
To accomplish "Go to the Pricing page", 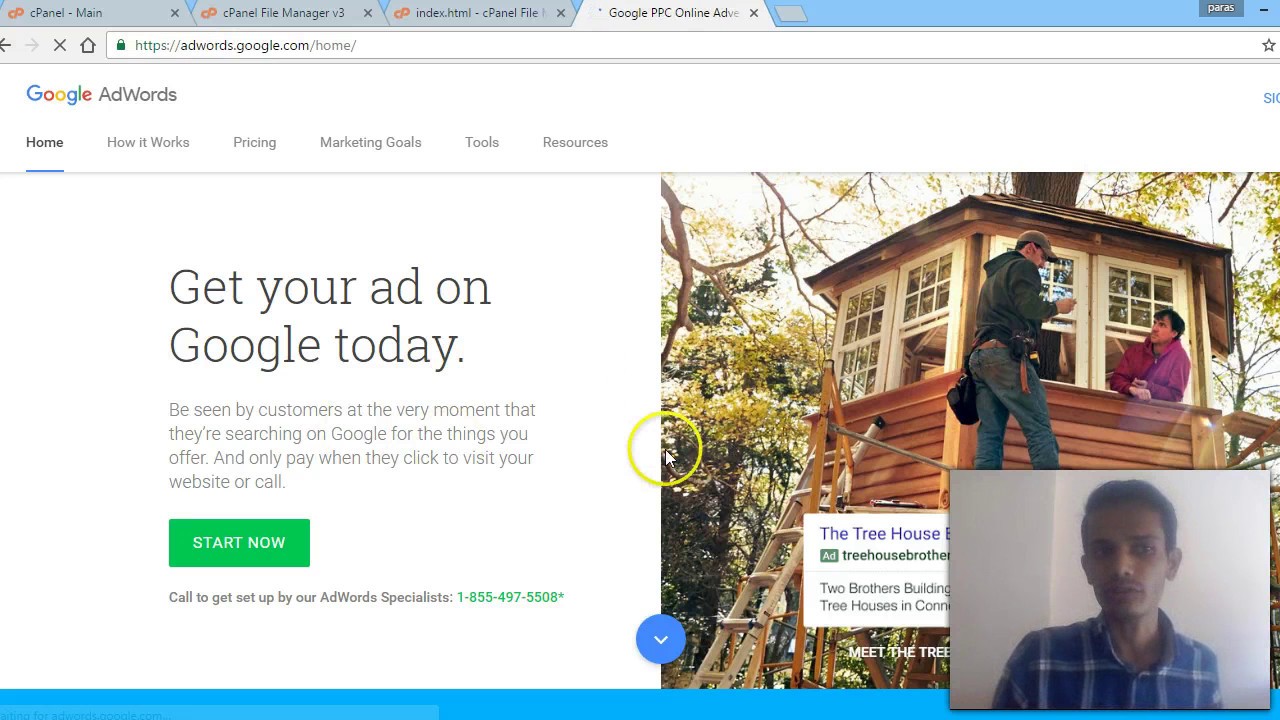I will pos(254,142).
